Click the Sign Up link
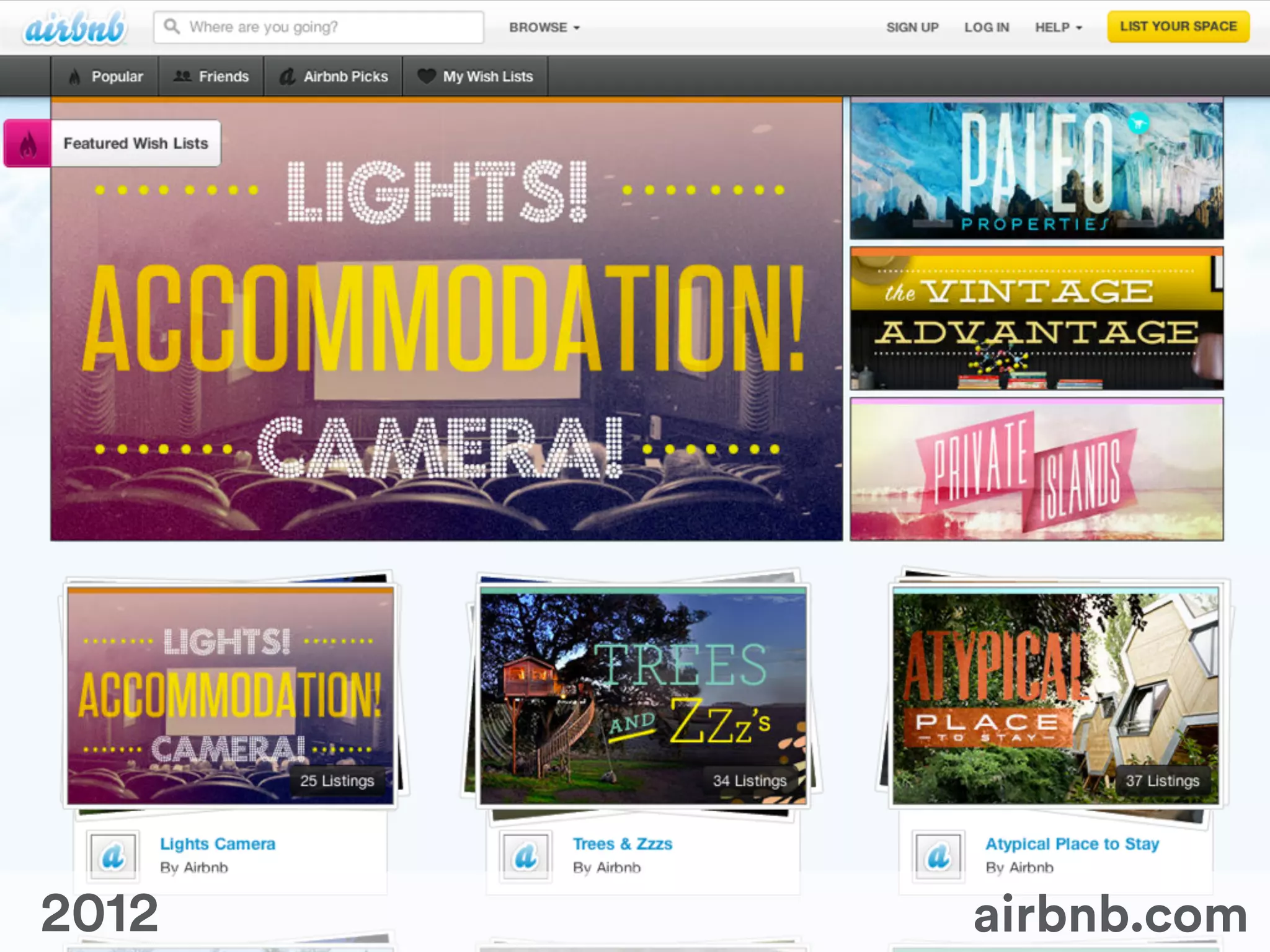The height and width of the screenshot is (952, 1270). [912, 27]
